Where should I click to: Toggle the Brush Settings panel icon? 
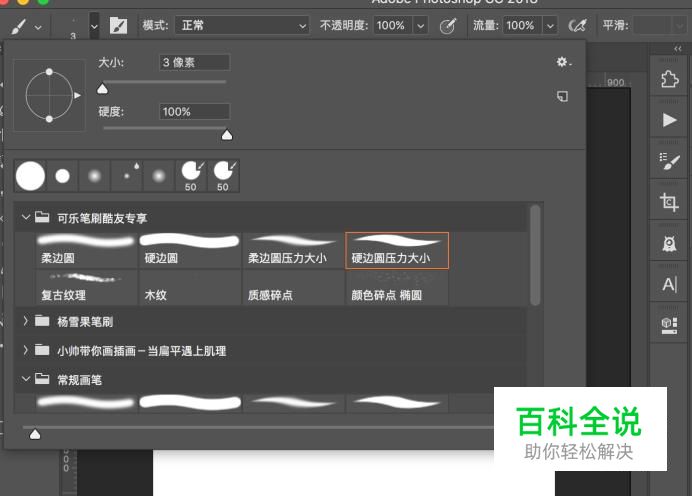click(x=118, y=26)
